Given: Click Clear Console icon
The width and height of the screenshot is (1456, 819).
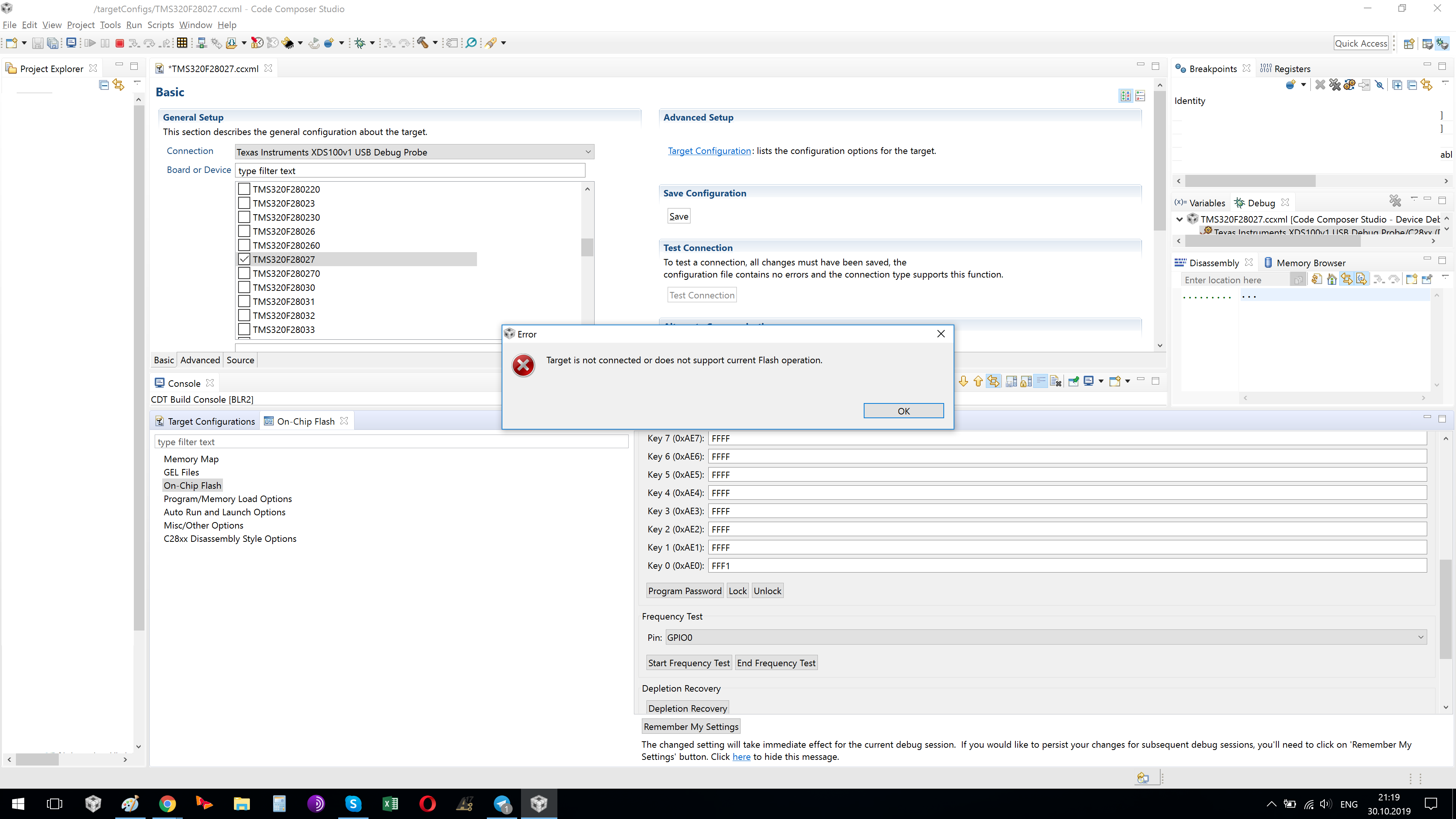Looking at the screenshot, I should coord(1055,381).
